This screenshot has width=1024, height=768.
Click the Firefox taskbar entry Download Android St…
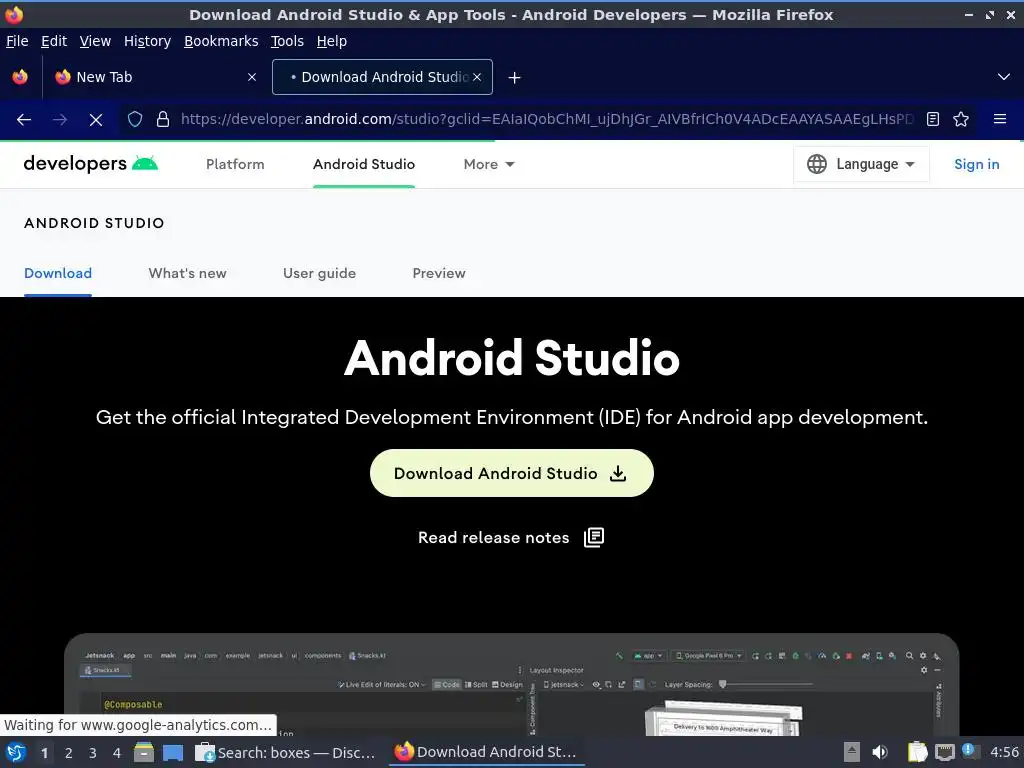(x=486, y=752)
